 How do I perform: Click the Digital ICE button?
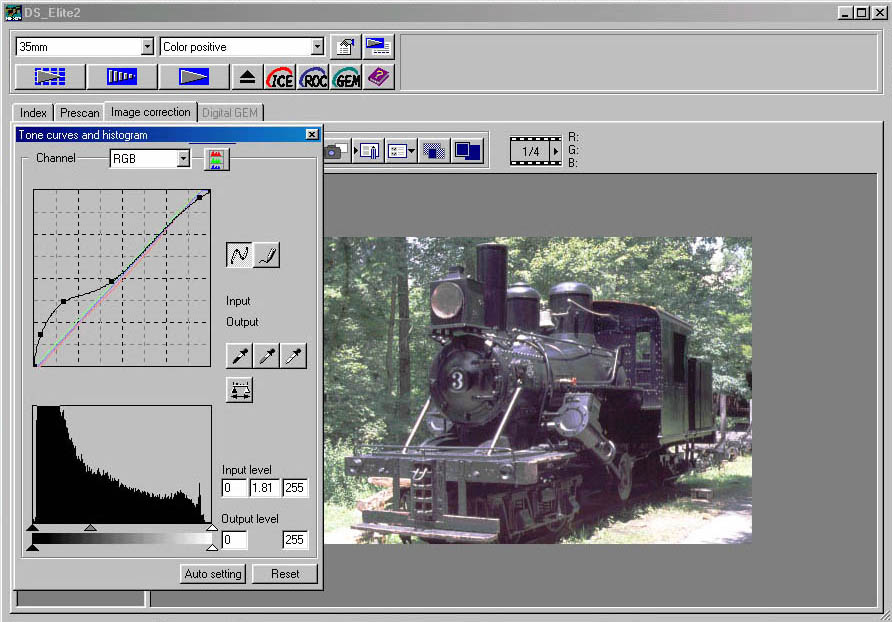[280, 77]
